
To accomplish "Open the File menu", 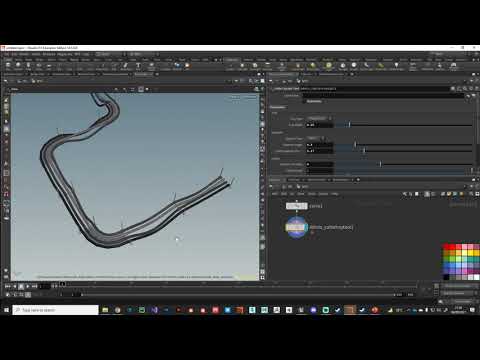I will pos(6,54).
